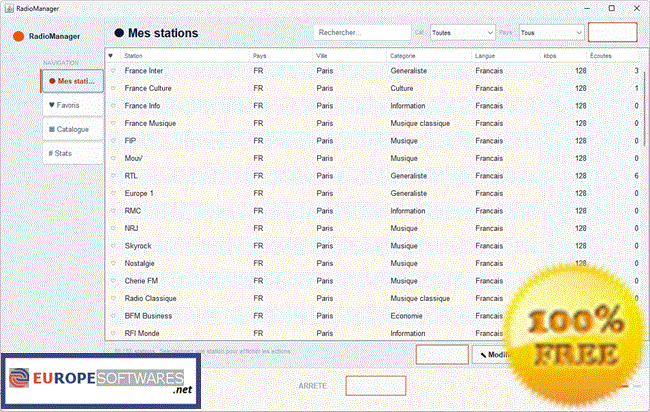Open the Tous country dropdown
Image resolution: width=650 pixels, height=412 pixels.
[552, 33]
